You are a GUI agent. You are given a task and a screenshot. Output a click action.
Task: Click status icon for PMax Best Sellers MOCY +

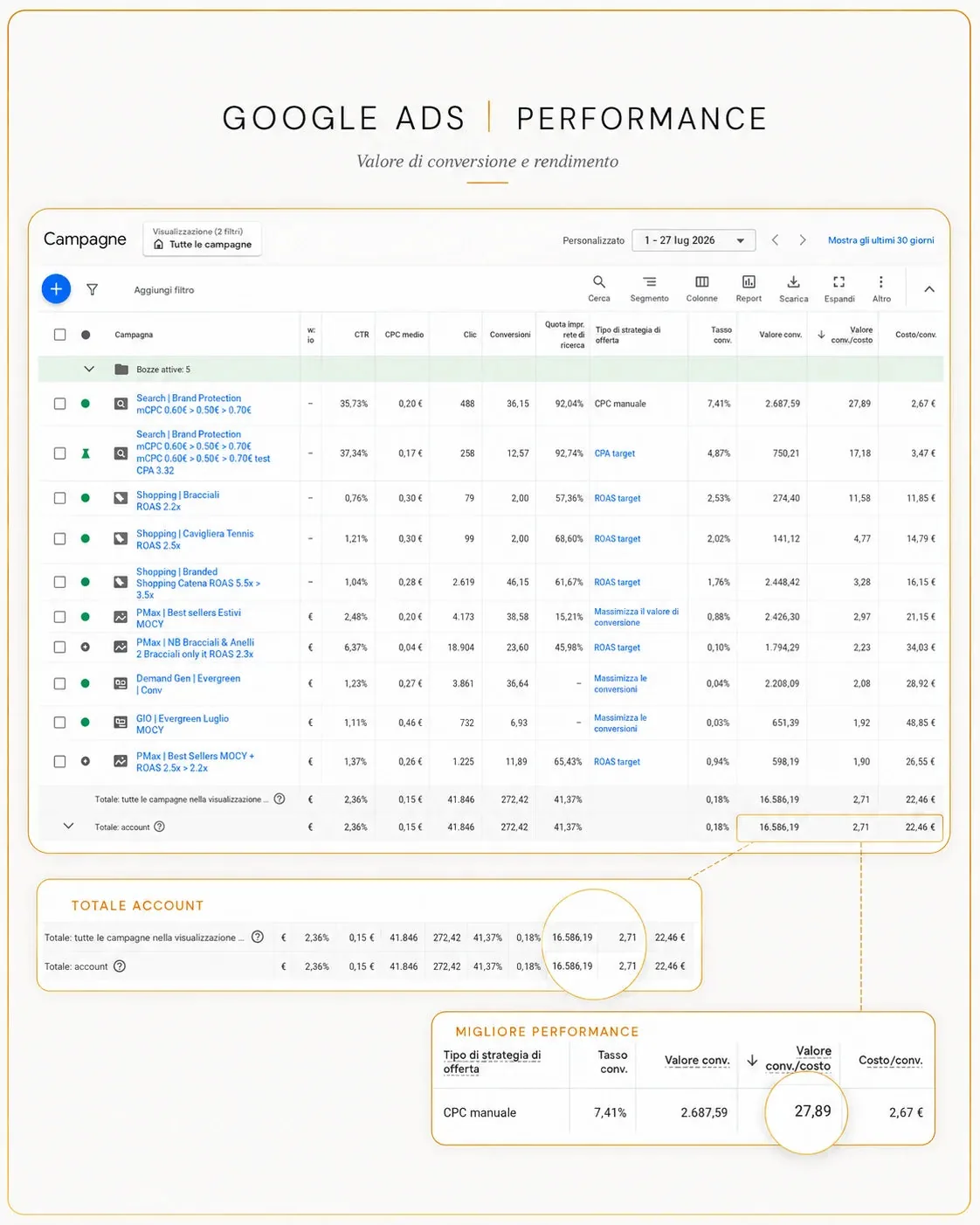tap(86, 761)
